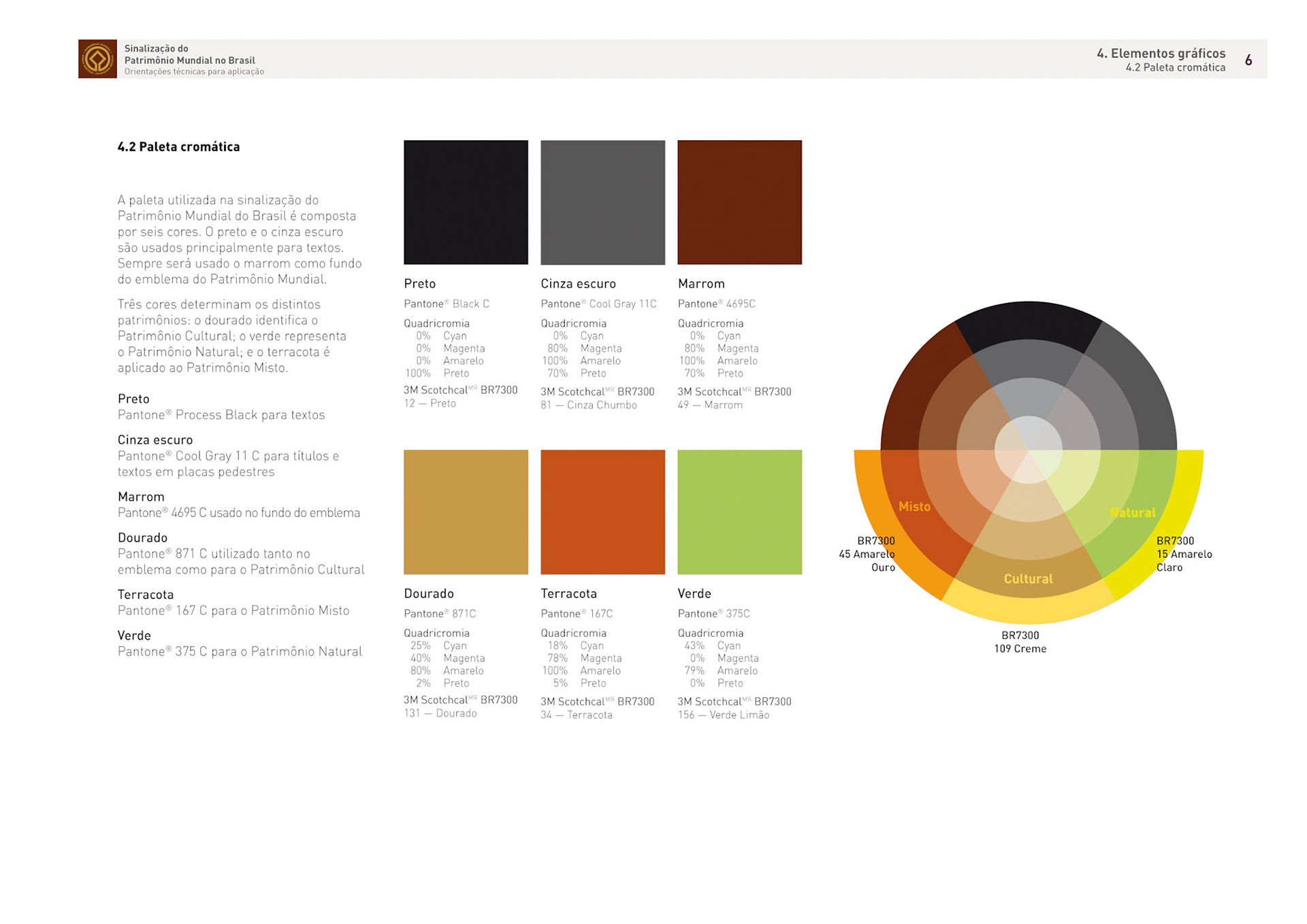Click 'Pantone 4695C' label under Marrom

click(716, 303)
